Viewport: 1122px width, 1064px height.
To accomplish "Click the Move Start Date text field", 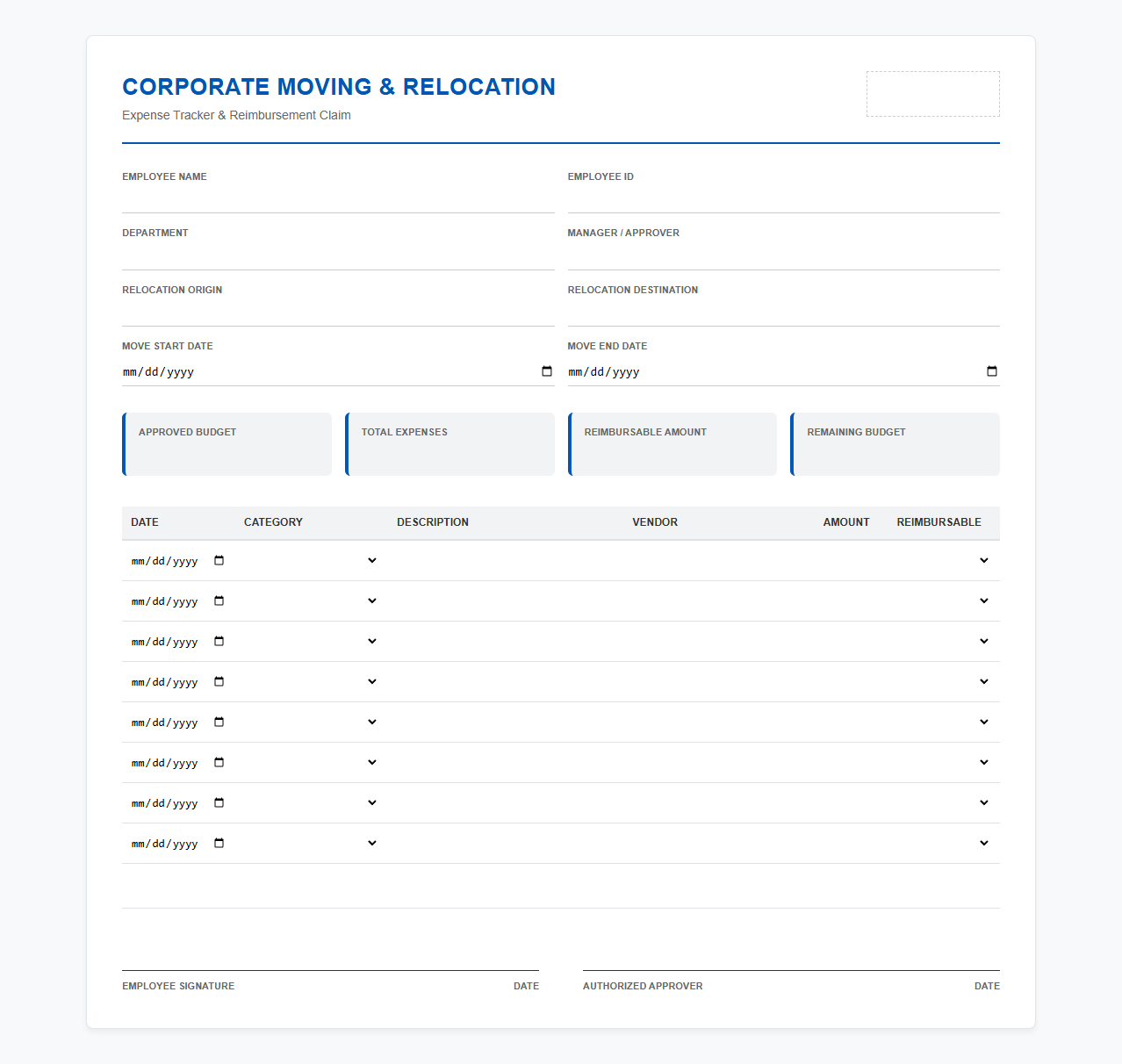I will click(x=338, y=371).
